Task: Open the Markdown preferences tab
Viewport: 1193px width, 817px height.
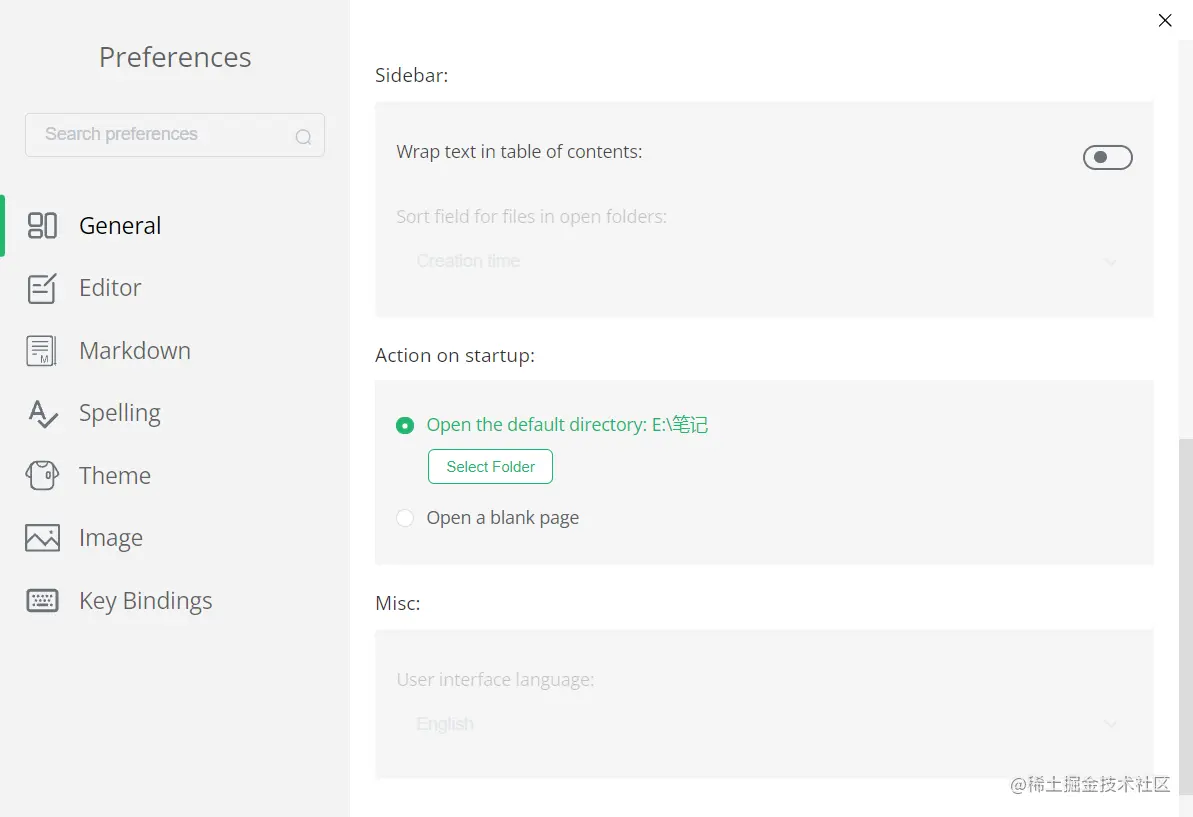Action: pyautogui.click(x=135, y=351)
